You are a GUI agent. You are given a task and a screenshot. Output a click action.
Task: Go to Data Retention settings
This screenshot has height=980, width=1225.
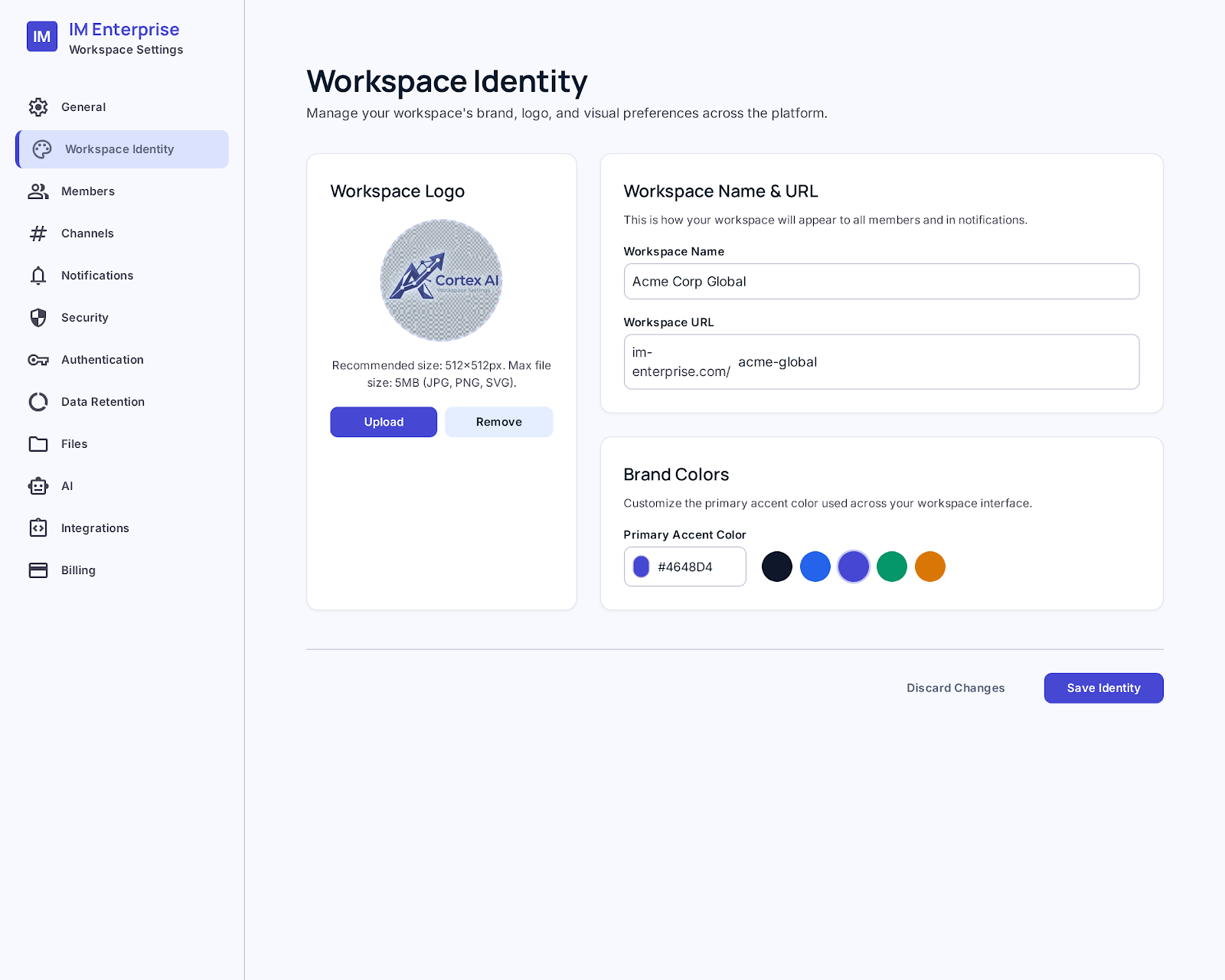coord(122,402)
